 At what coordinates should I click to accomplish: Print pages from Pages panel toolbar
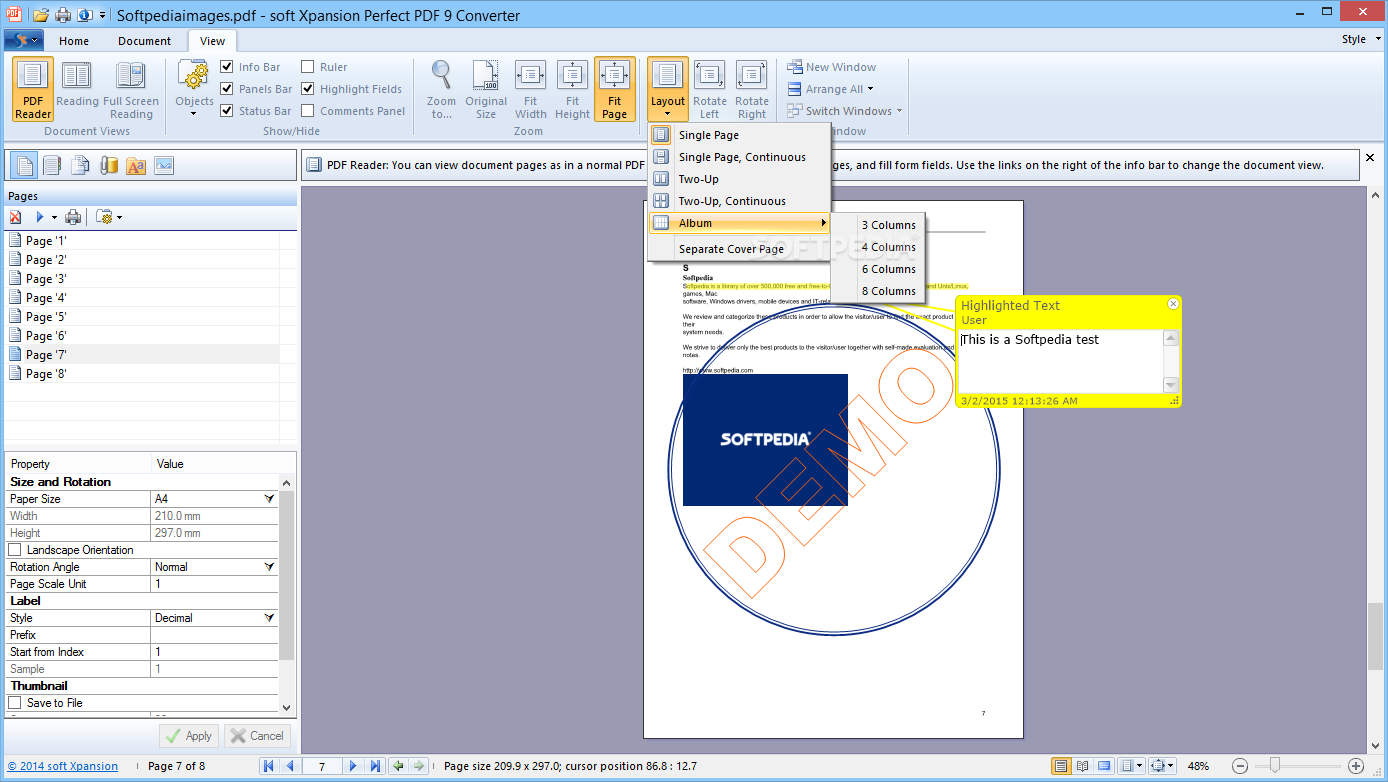pyautogui.click(x=73, y=217)
